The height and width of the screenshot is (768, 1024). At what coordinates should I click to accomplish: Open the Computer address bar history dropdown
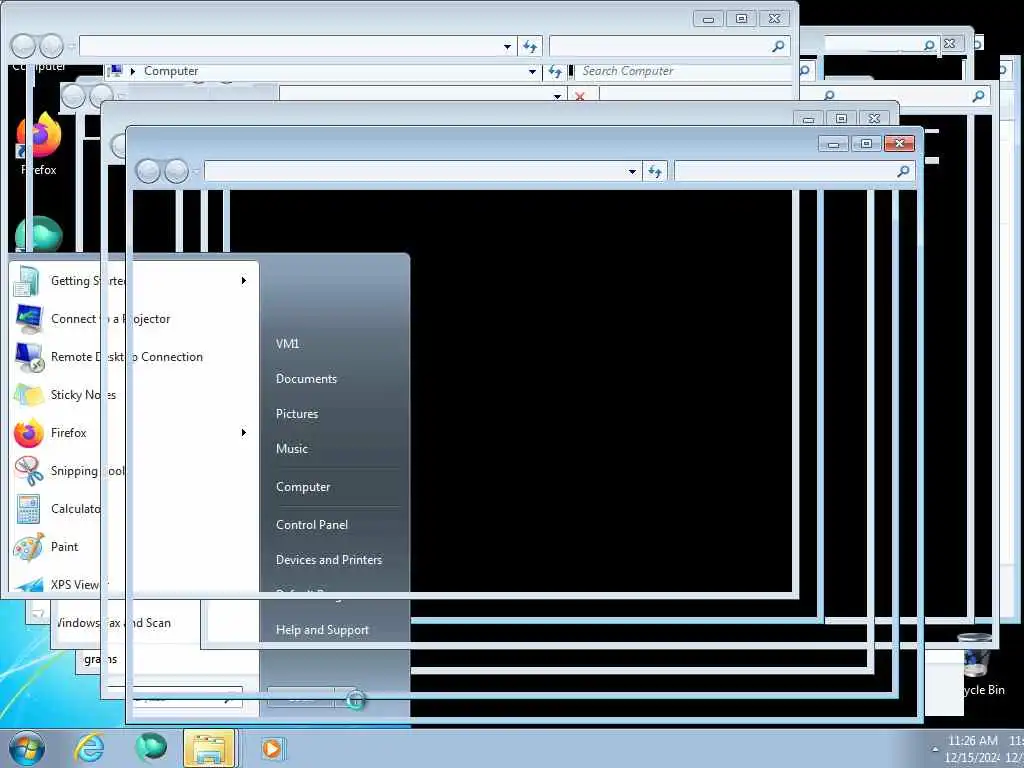click(x=532, y=72)
